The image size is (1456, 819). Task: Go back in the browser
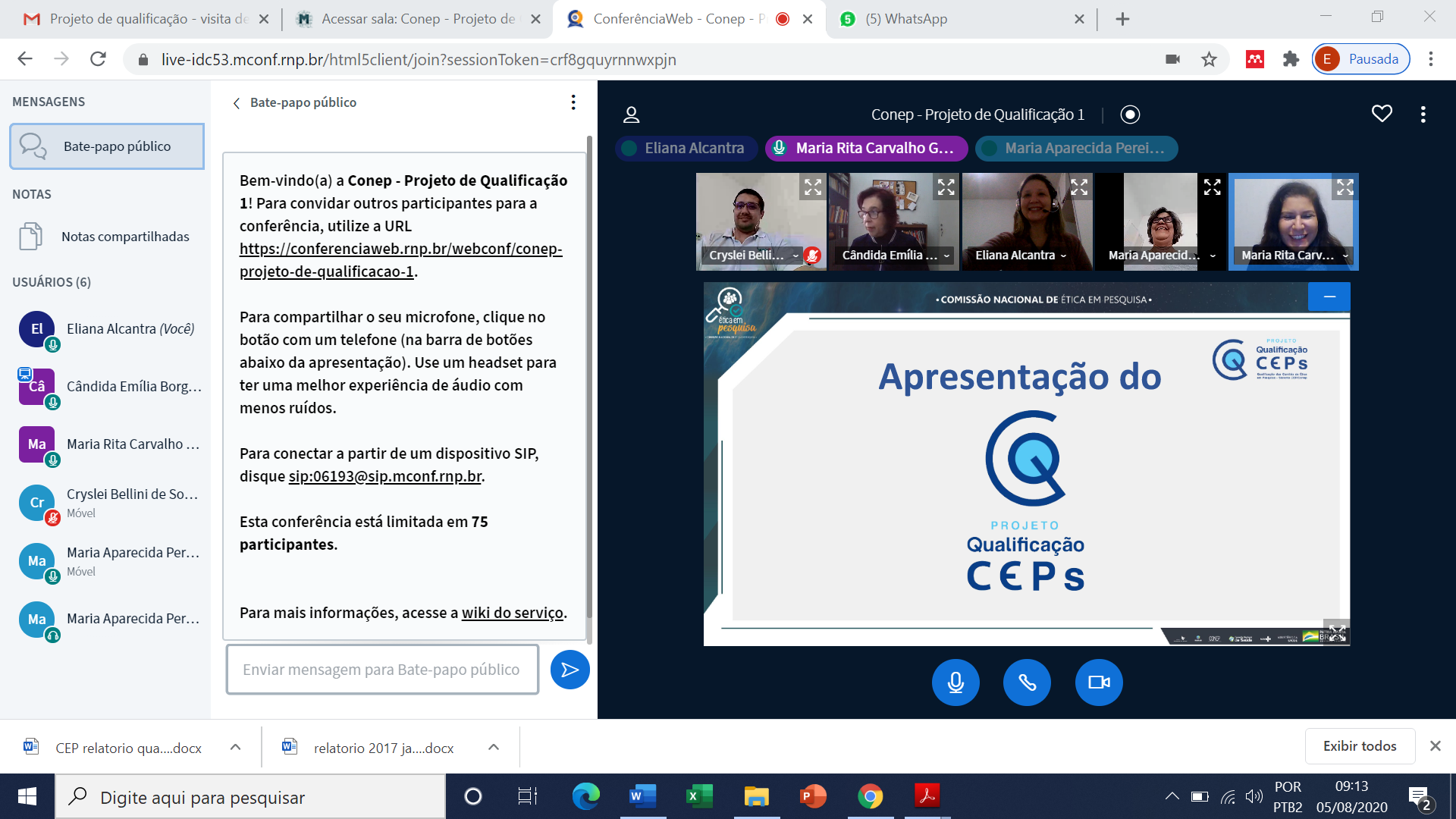(x=25, y=59)
